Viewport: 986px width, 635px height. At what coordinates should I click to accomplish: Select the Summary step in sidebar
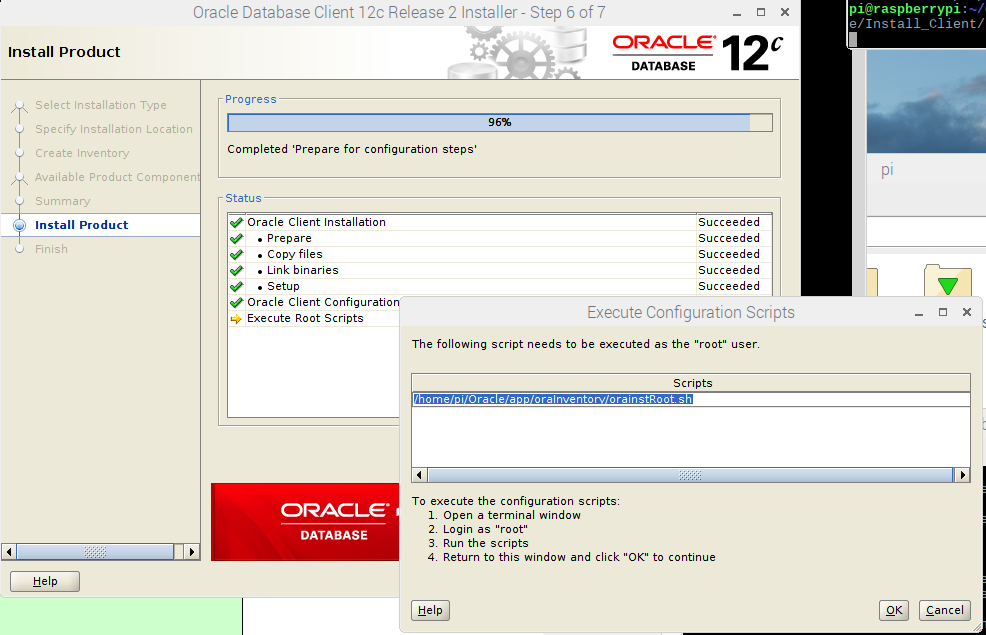[x=62, y=201]
